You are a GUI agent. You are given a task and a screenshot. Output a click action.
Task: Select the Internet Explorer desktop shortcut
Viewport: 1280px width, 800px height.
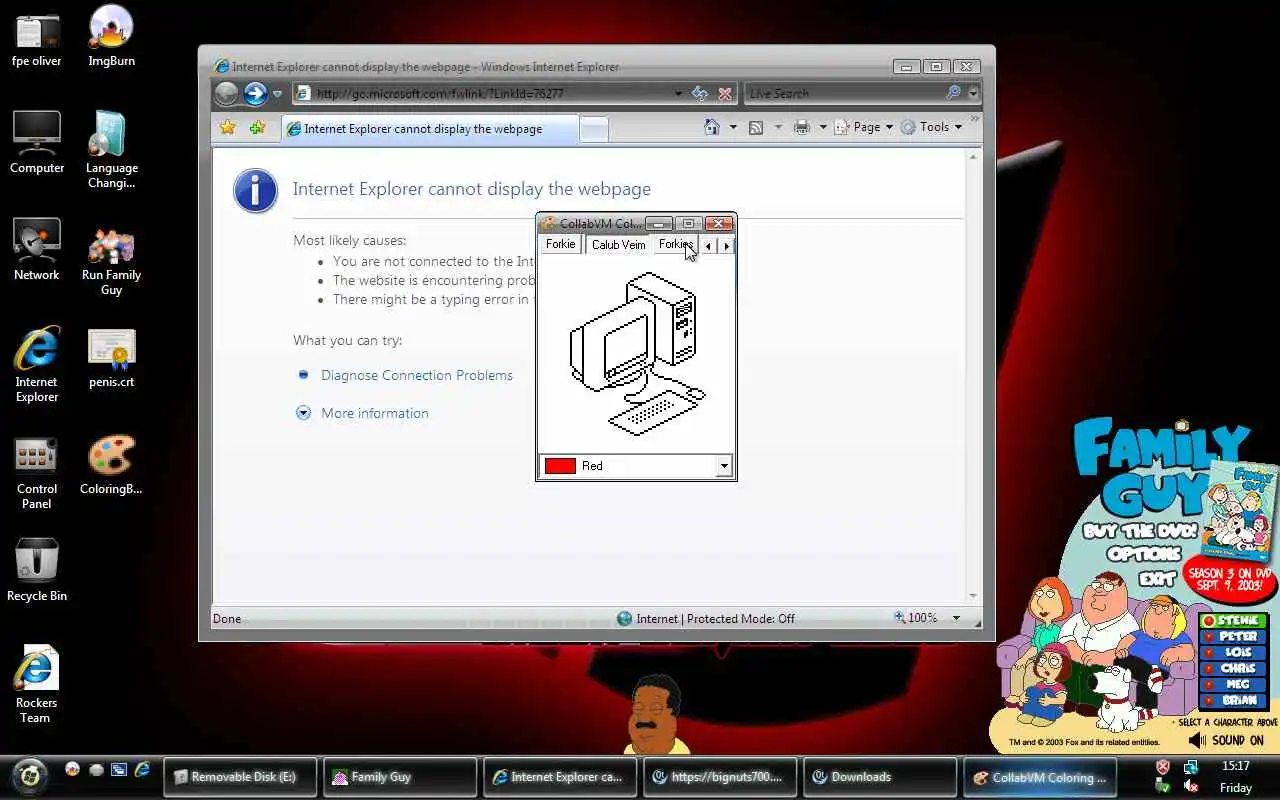[x=37, y=365]
